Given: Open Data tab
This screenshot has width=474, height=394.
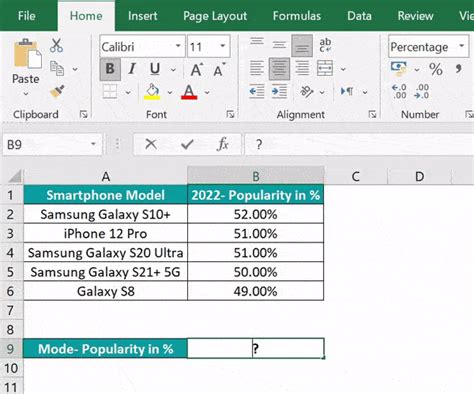Looking at the screenshot, I should click(359, 16).
